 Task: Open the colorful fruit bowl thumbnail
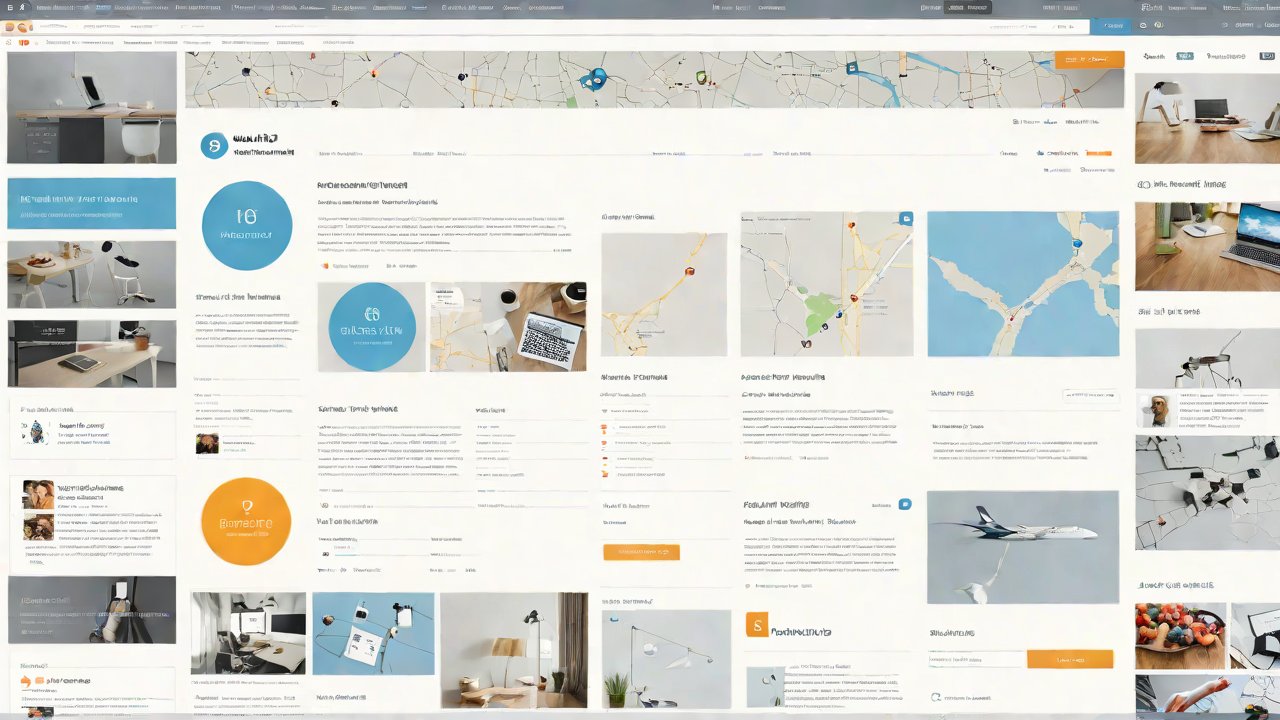point(1179,636)
